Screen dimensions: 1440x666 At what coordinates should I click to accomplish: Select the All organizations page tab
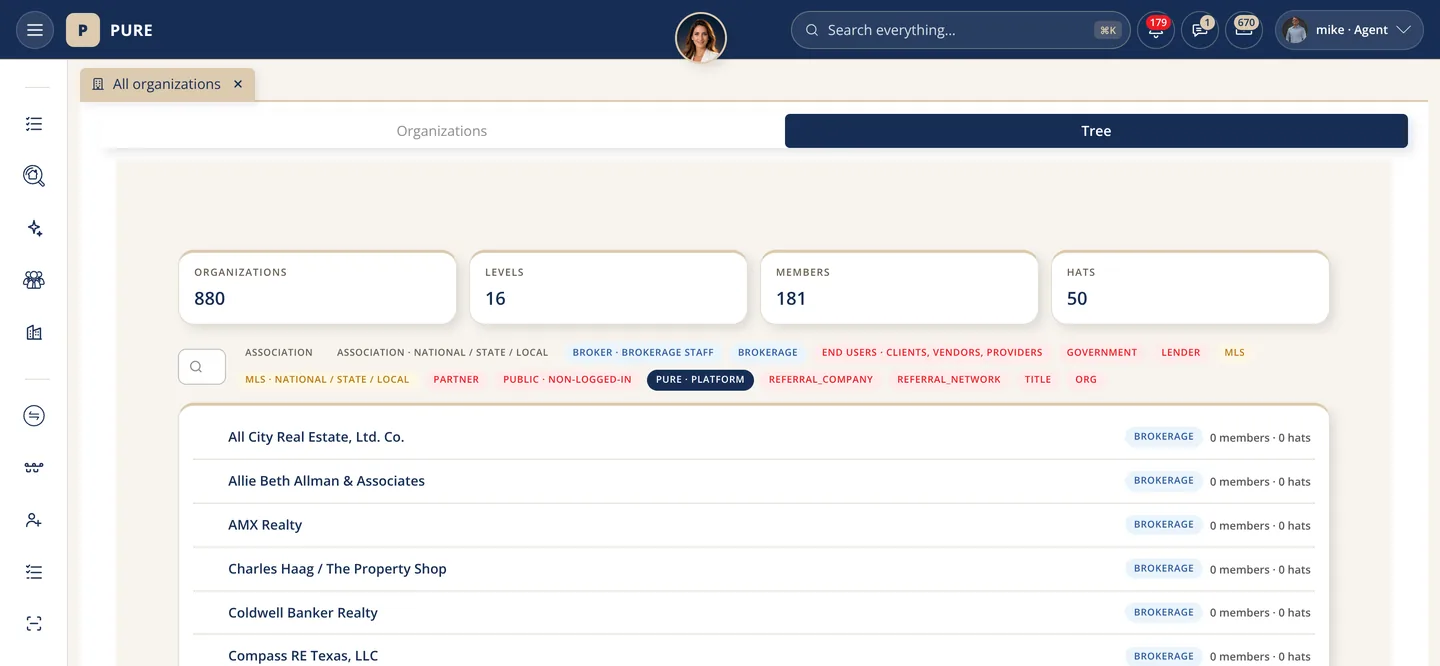click(x=167, y=84)
